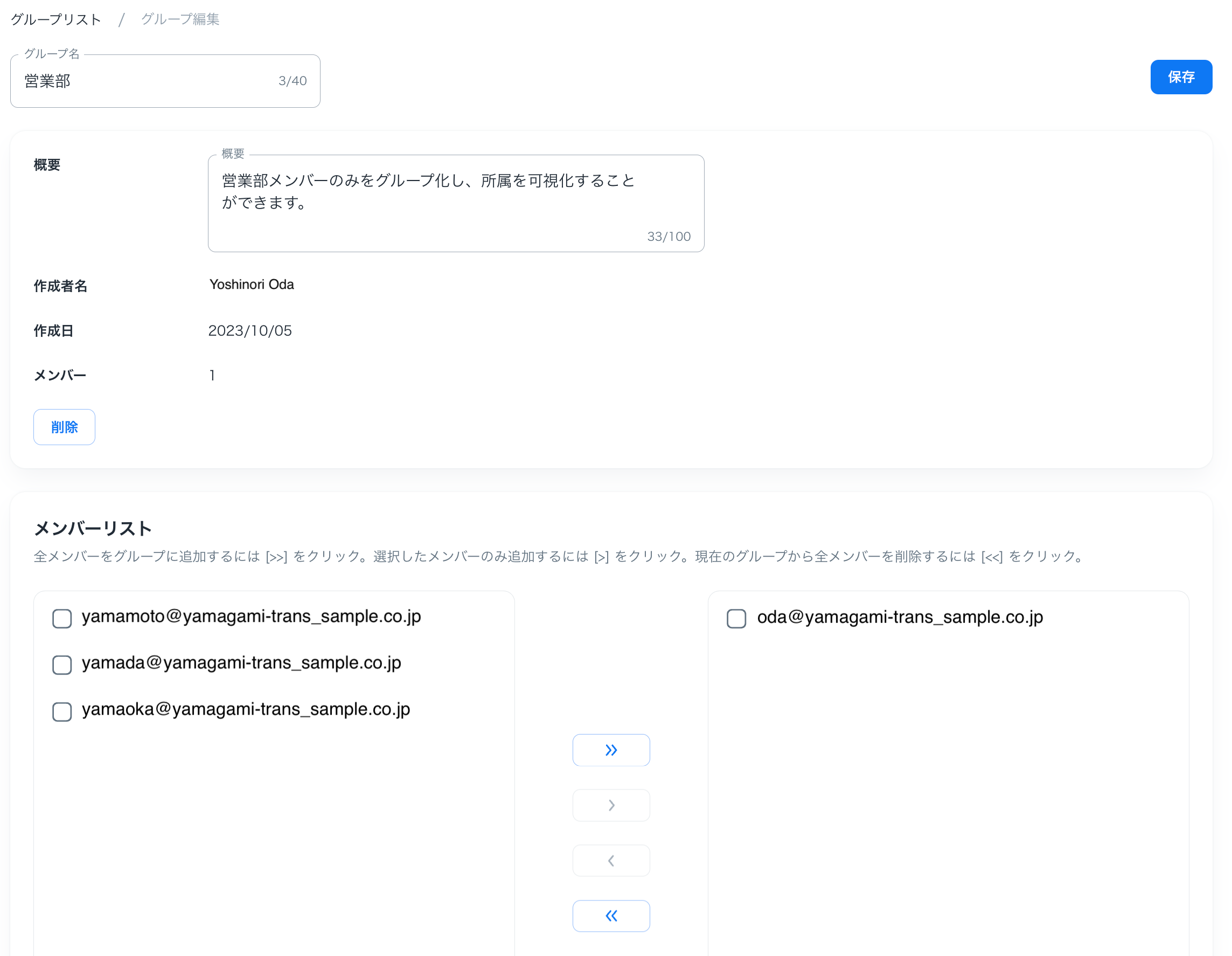This screenshot has width=1232, height=956.
Task: Go to グループリスト breadcrumb link
Action: (x=56, y=20)
